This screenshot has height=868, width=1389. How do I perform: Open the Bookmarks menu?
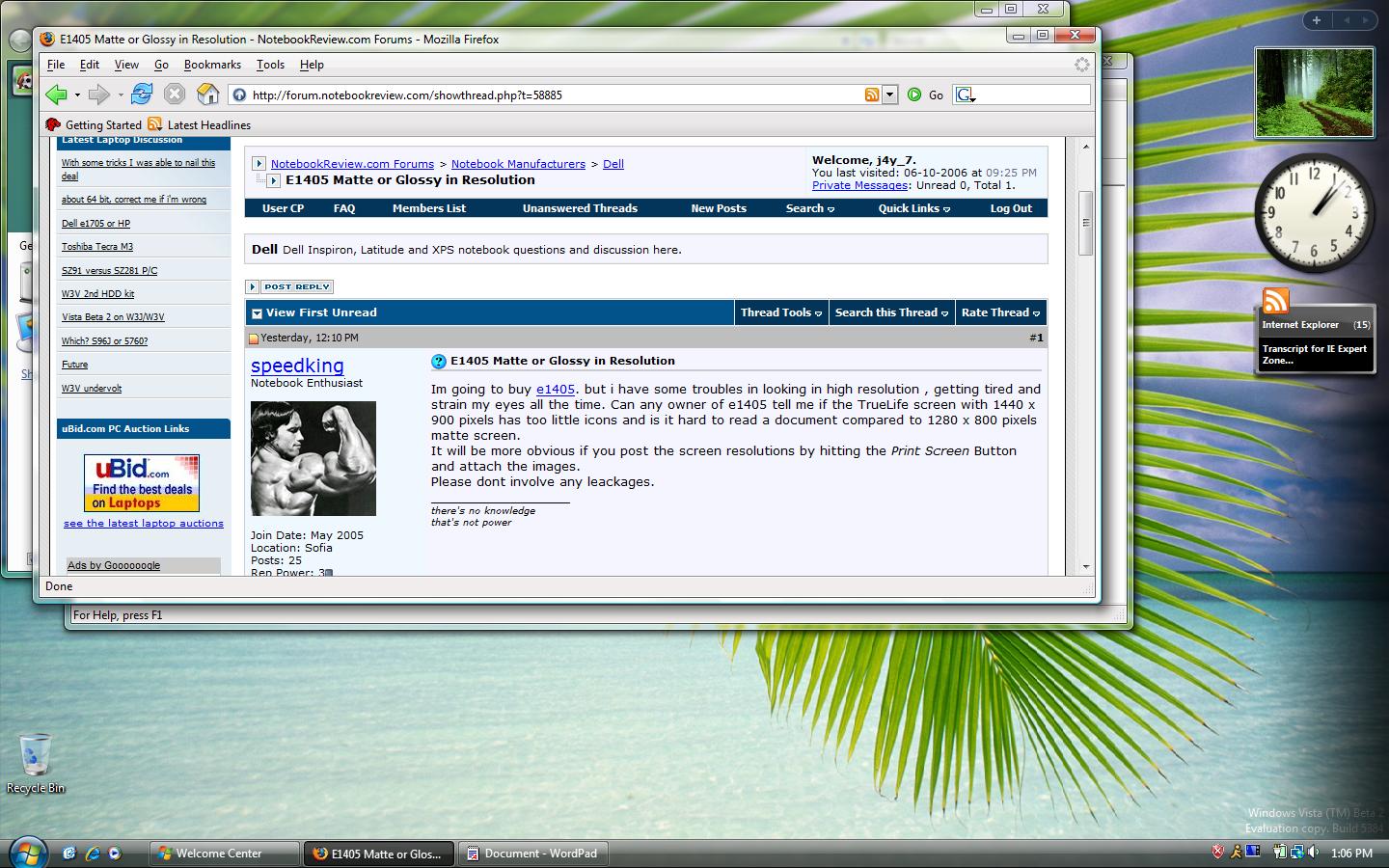click(x=212, y=65)
